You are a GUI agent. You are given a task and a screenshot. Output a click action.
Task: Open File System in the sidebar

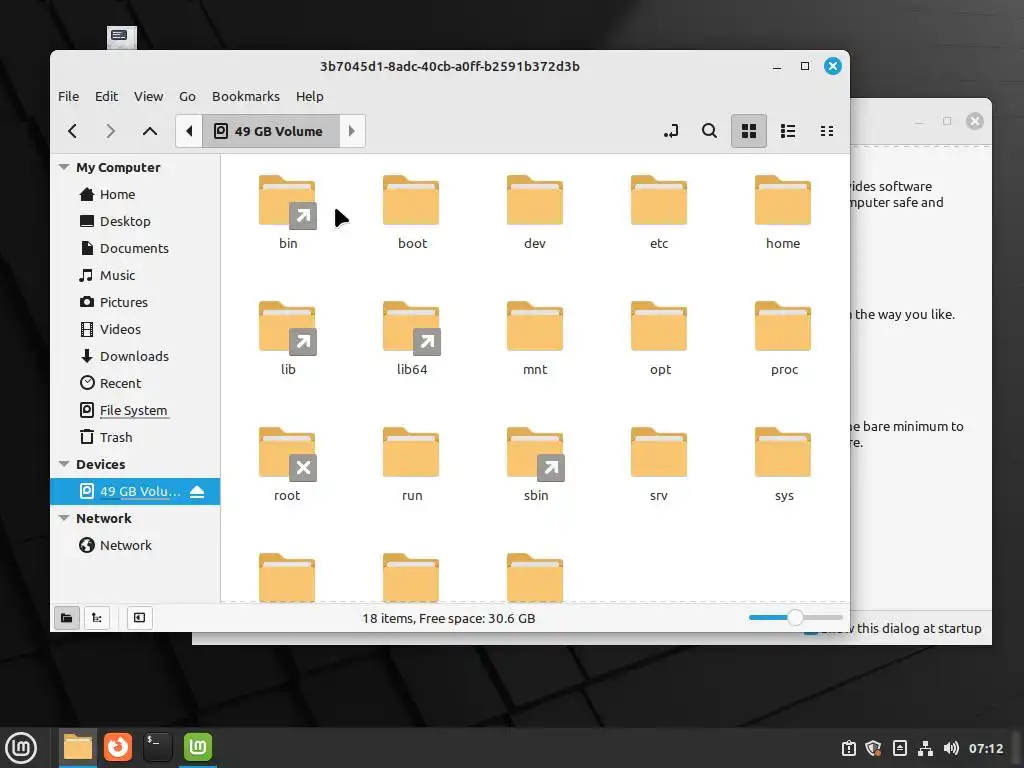[135, 410]
